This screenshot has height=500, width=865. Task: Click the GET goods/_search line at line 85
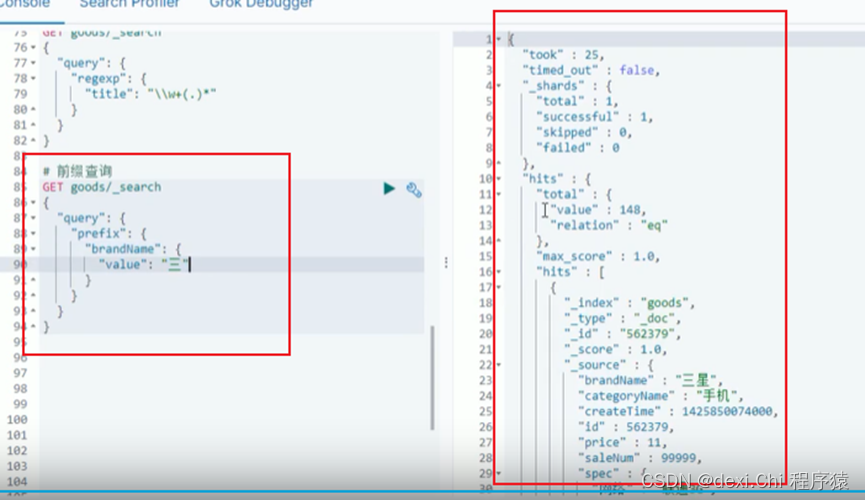[x=102, y=187]
